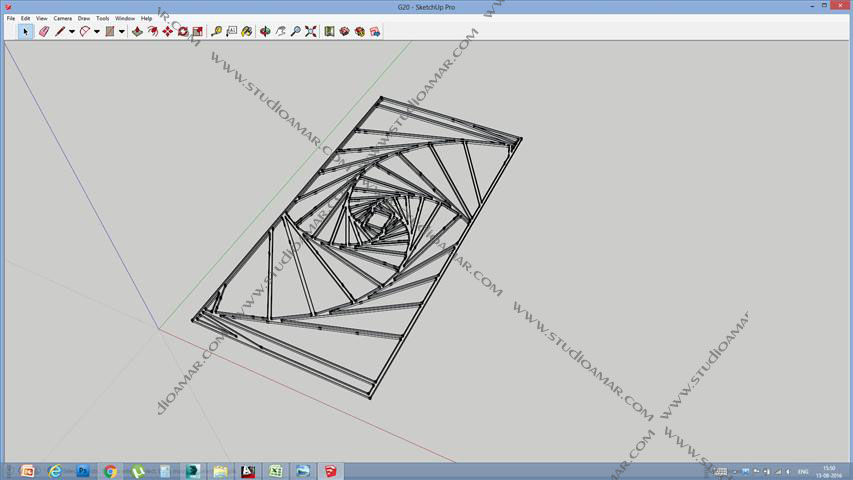Pick the Move tool
The width and height of the screenshot is (853, 480).
[x=168, y=32]
